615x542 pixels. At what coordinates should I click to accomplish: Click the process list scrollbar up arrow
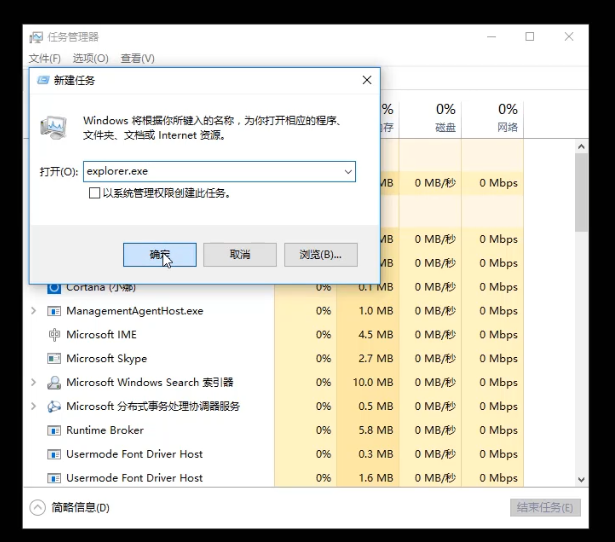(x=581, y=147)
